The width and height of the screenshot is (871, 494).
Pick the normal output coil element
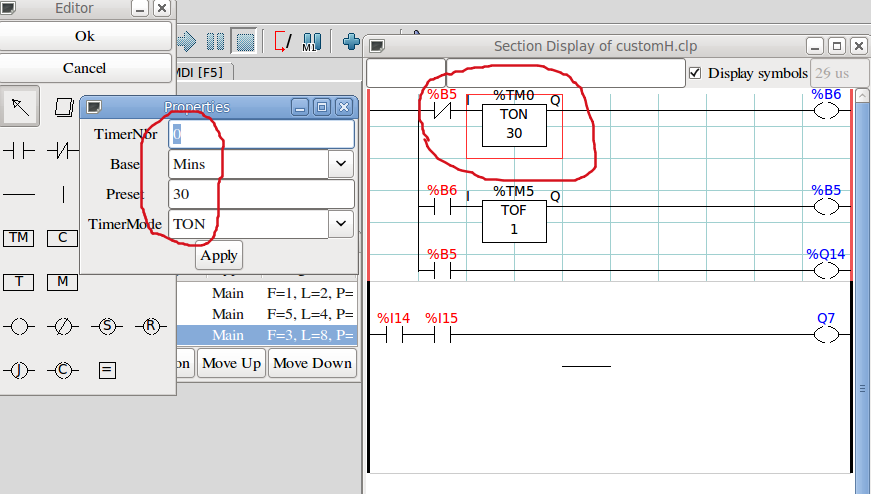pos(19,326)
